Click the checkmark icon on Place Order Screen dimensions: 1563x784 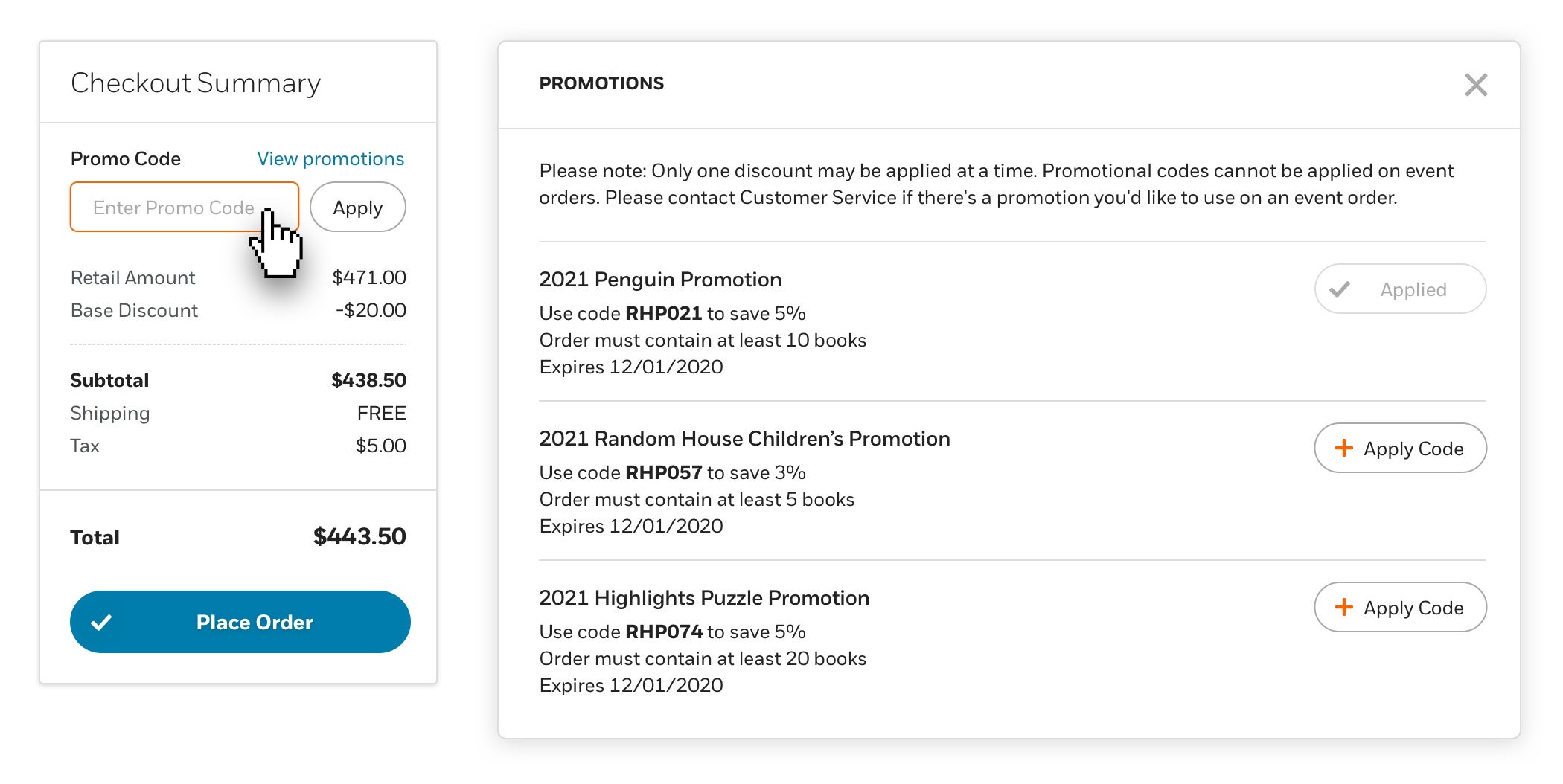click(x=101, y=622)
